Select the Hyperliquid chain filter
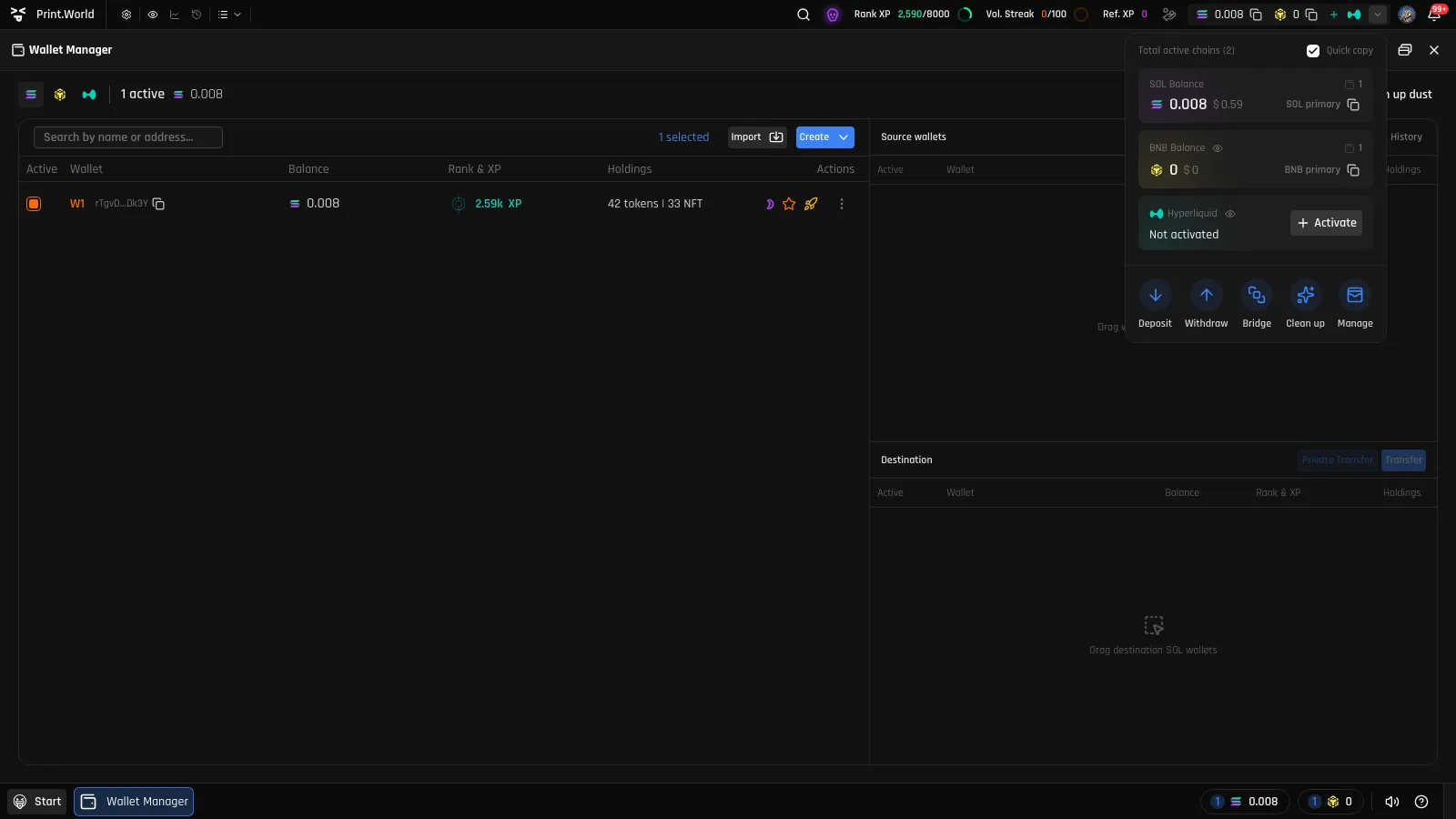 tap(89, 95)
